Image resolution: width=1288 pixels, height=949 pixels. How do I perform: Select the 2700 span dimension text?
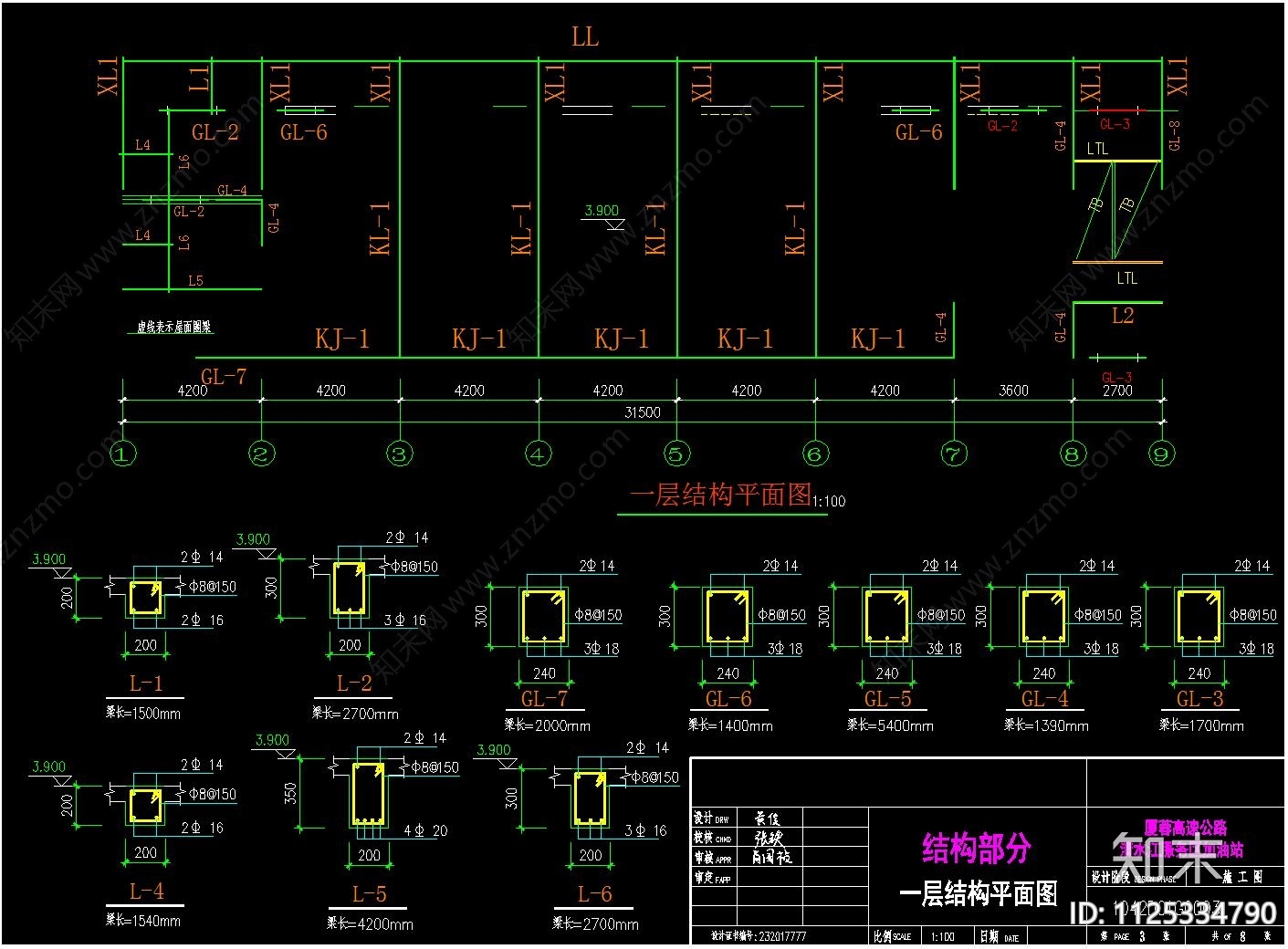[x=1117, y=391]
